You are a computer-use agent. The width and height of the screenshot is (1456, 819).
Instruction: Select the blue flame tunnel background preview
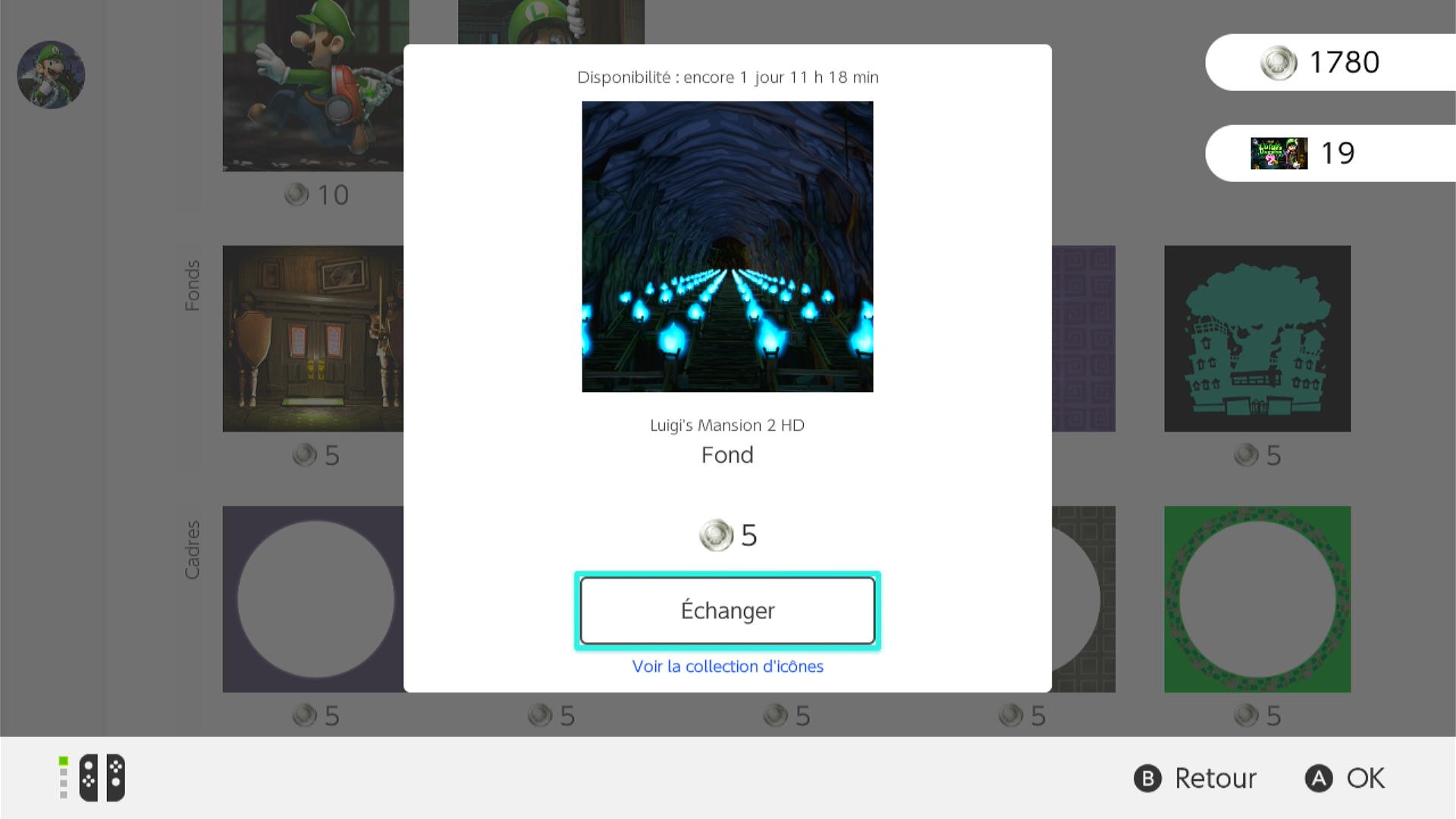727,246
